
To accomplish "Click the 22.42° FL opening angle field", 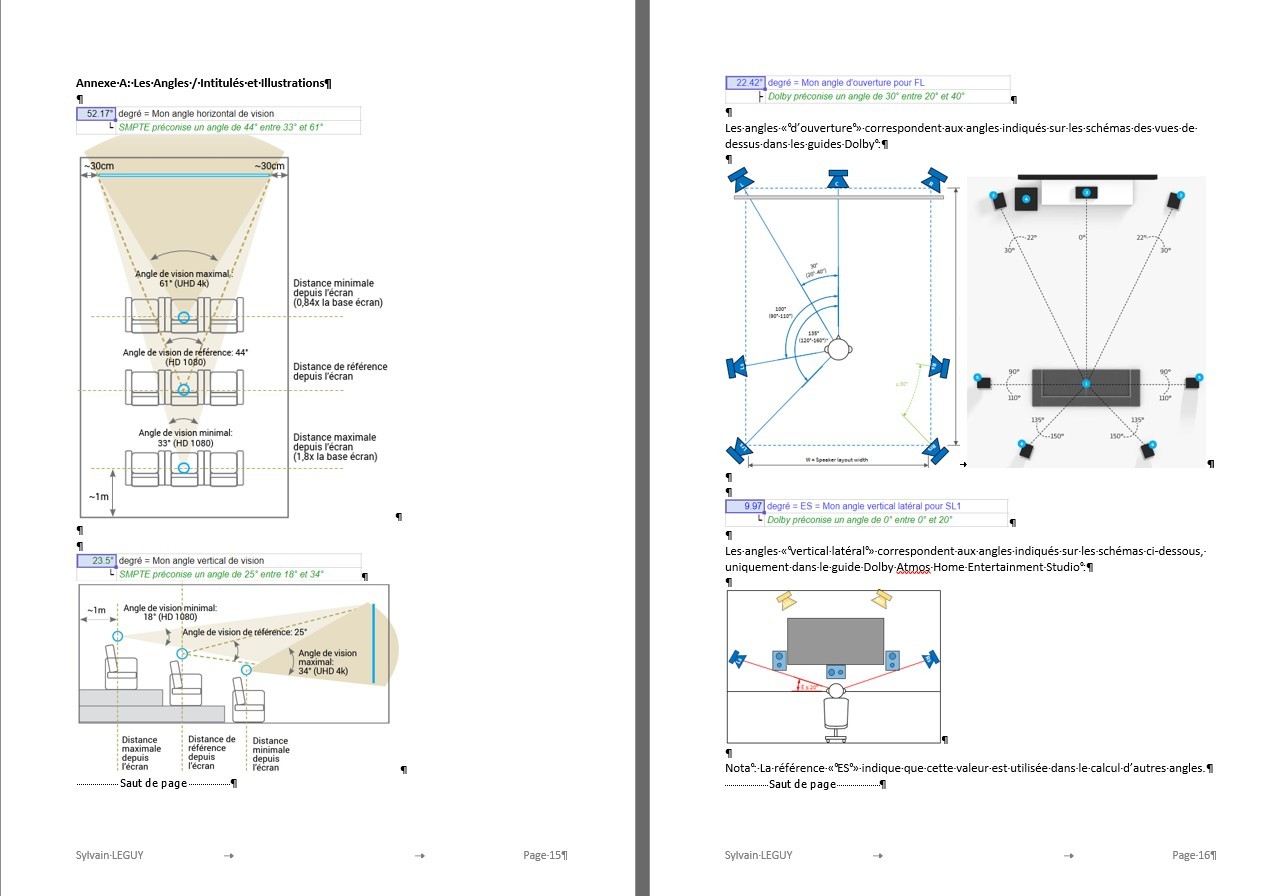I will [x=745, y=83].
